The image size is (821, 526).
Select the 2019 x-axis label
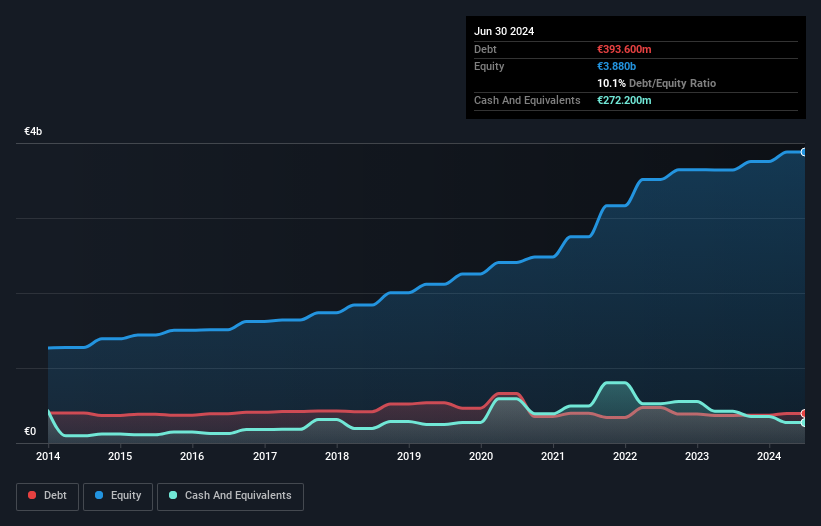[409, 456]
